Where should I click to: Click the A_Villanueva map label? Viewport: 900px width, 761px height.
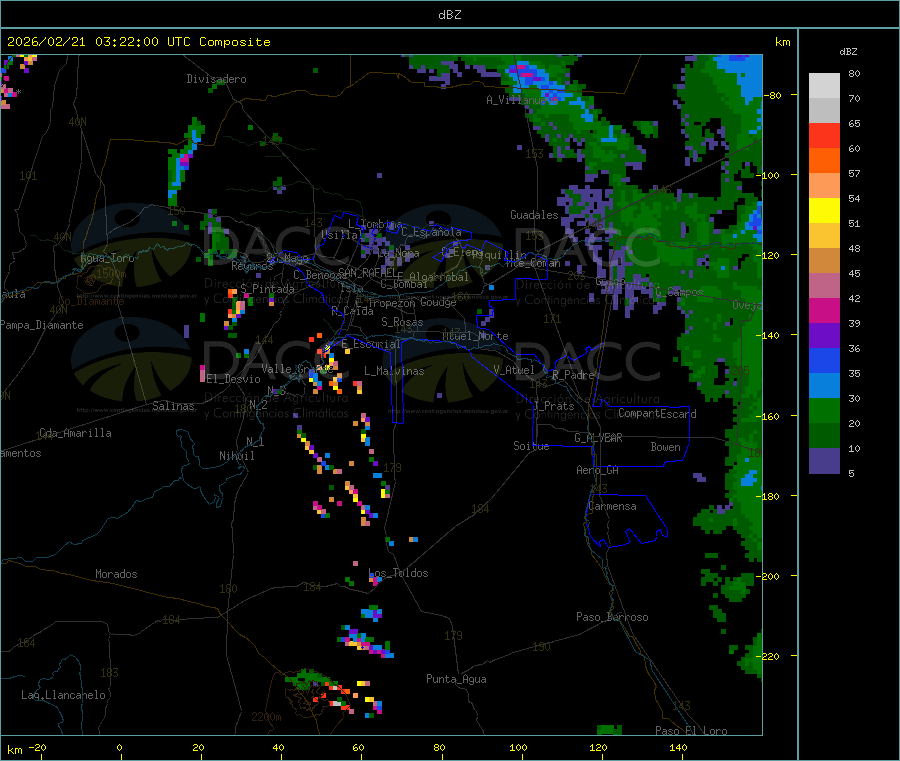pyautogui.click(x=522, y=100)
